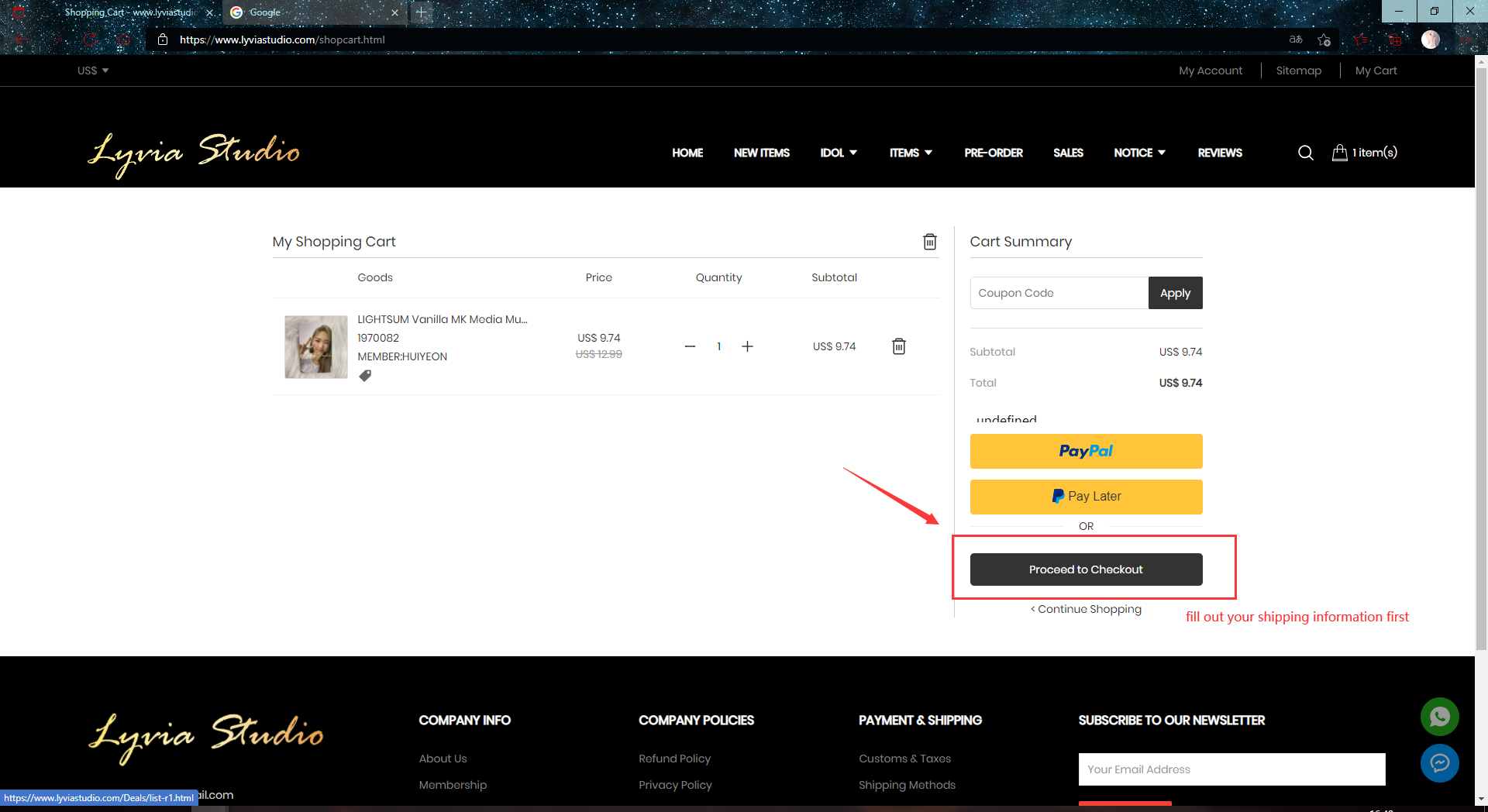The image size is (1488, 812).
Task: Open Customs & Taxes footer link
Action: (x=904, y=759)
